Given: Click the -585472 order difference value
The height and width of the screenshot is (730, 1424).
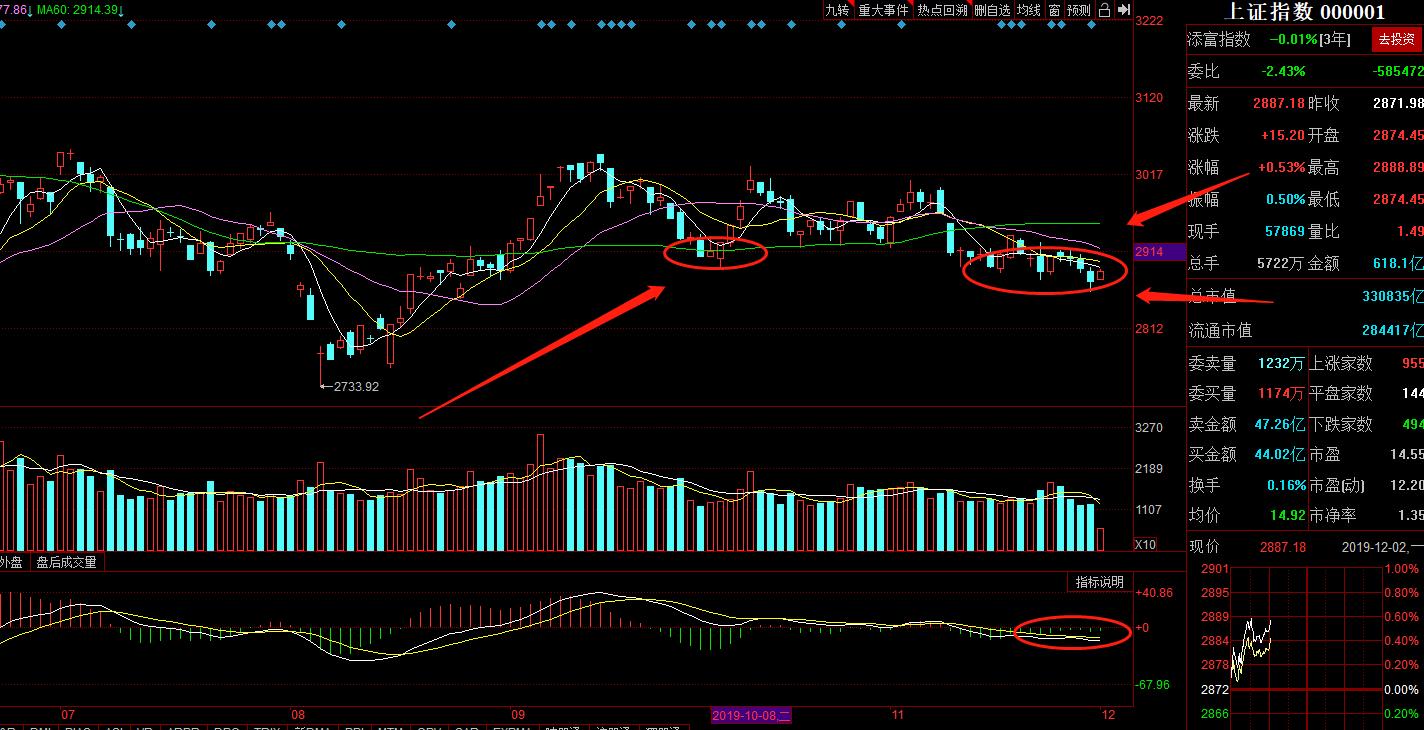Looking at the screenshot, I should [x=1397, y=72].
